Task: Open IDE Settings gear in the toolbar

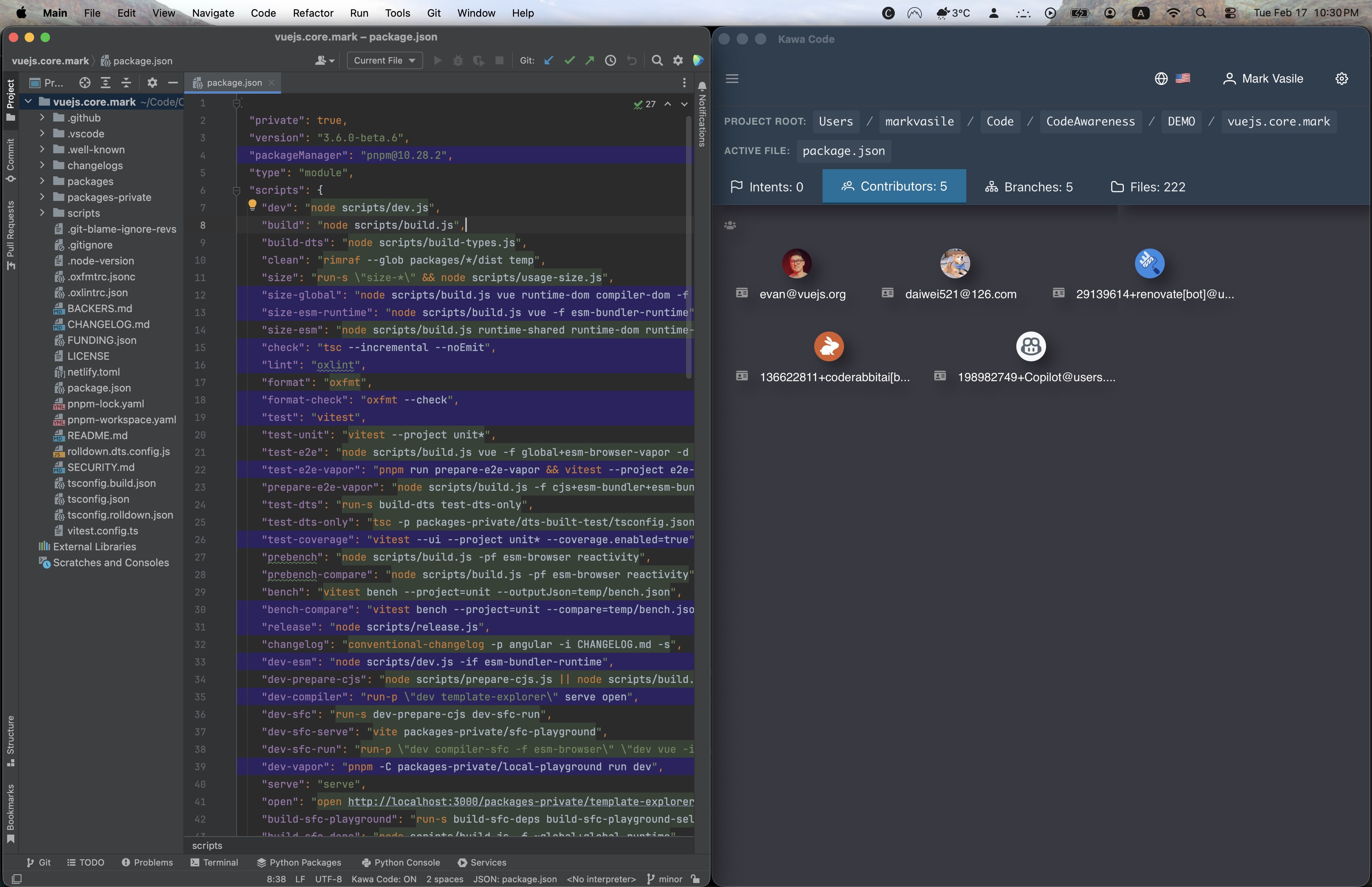Action: click(678, 60)
